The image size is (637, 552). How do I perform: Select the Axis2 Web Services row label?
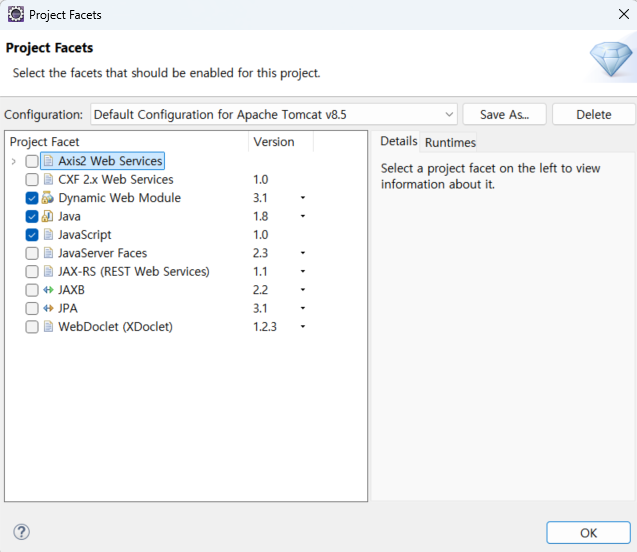click(110, 161)
